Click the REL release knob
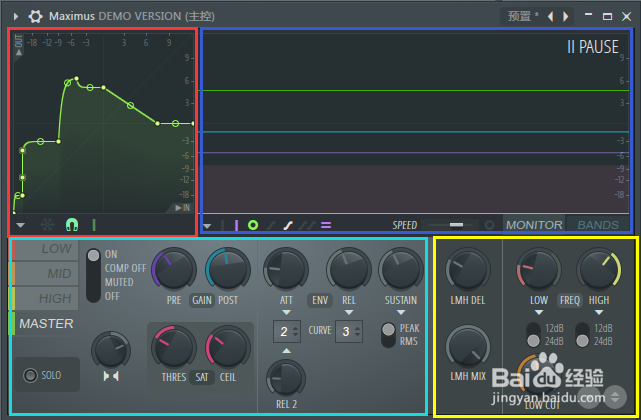 click(x=349, y=270)
